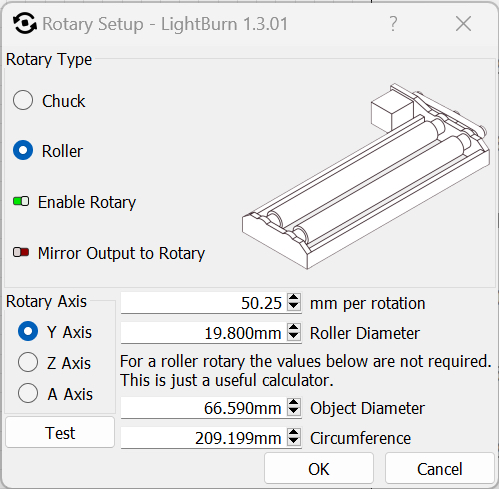Choose A Axis as rotary axis
This screenshot has height=489, width=499.
pos(28,393)
